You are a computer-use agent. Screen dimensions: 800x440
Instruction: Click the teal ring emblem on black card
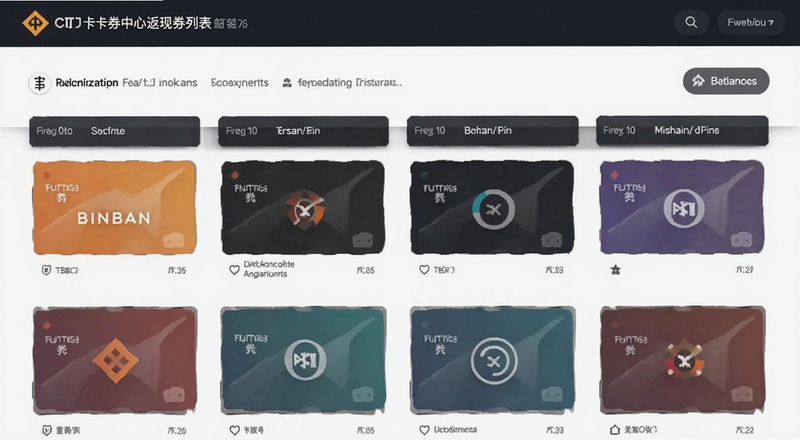493,209
